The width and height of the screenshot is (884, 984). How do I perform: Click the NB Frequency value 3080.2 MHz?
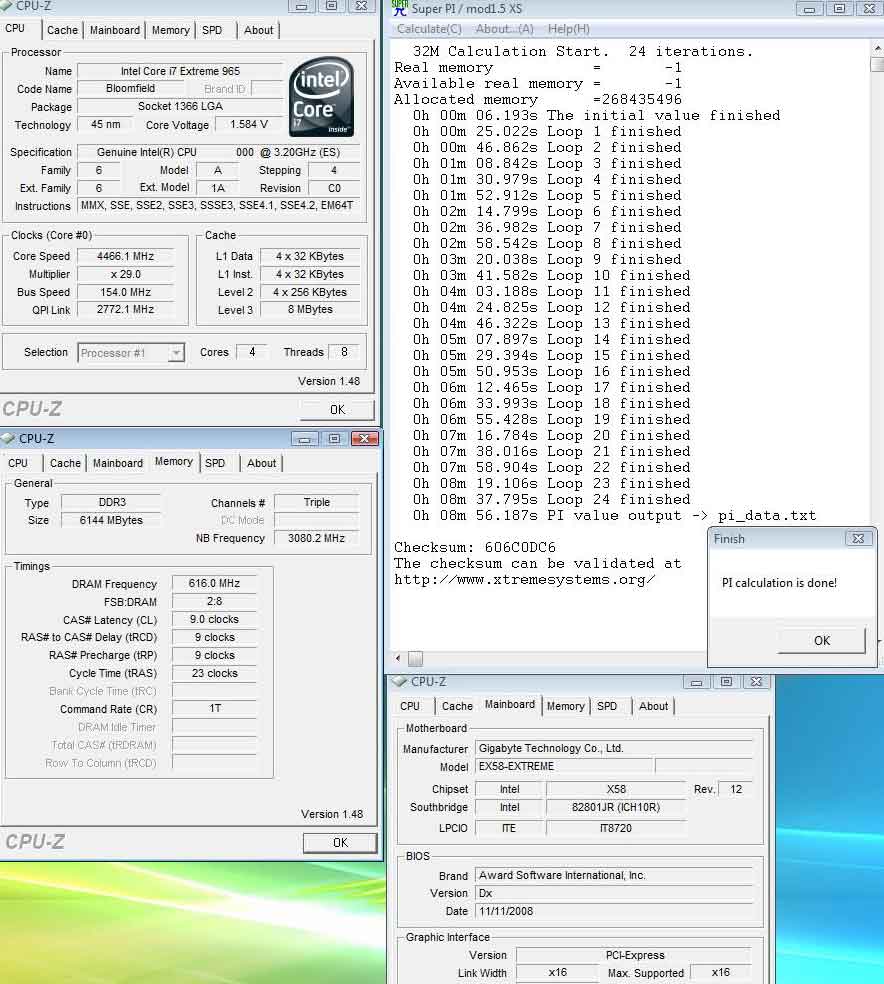pyautogui.click(x=316, y=538)
